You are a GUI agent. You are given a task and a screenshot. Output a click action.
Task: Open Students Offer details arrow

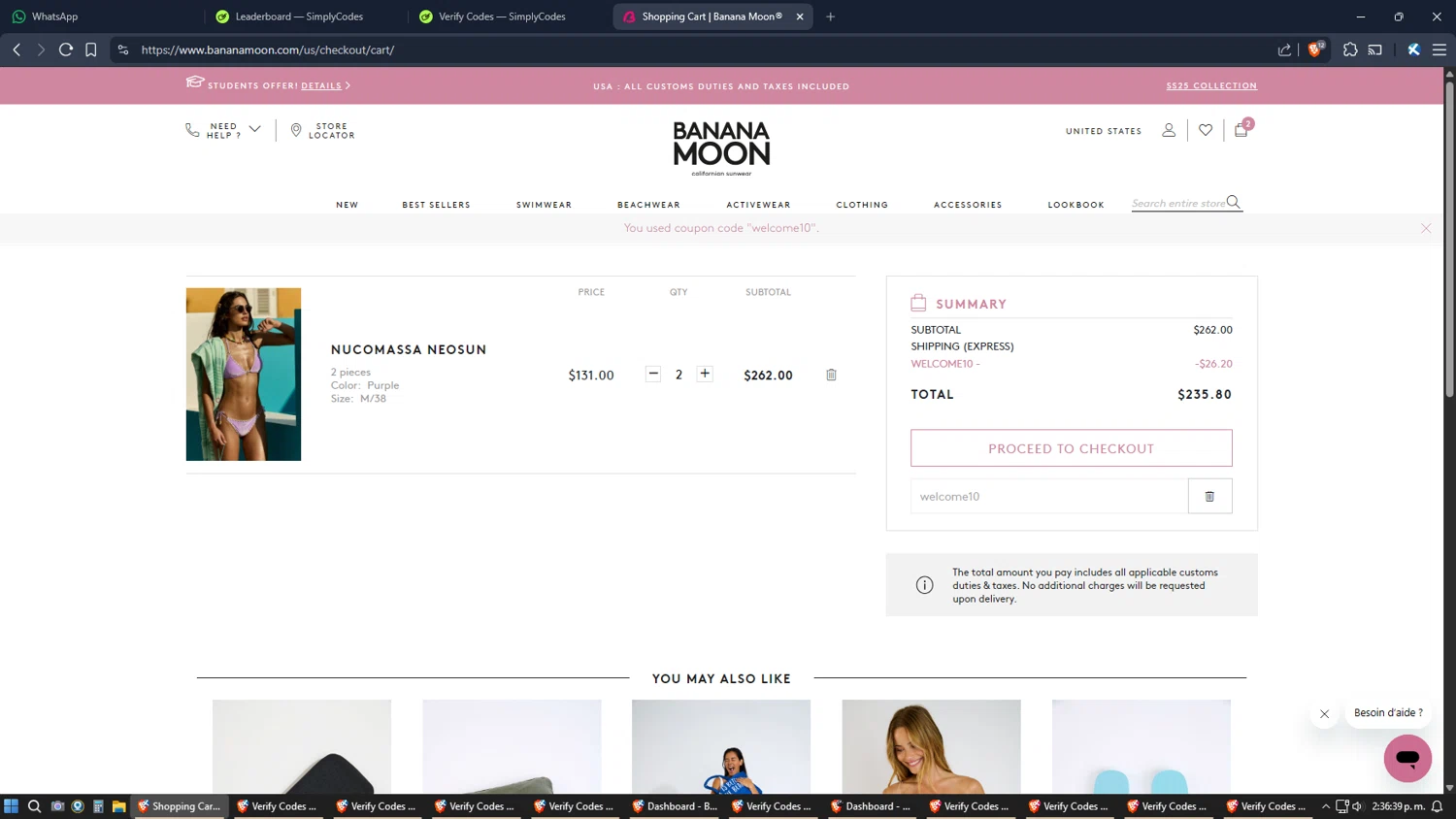coord(347,85)
